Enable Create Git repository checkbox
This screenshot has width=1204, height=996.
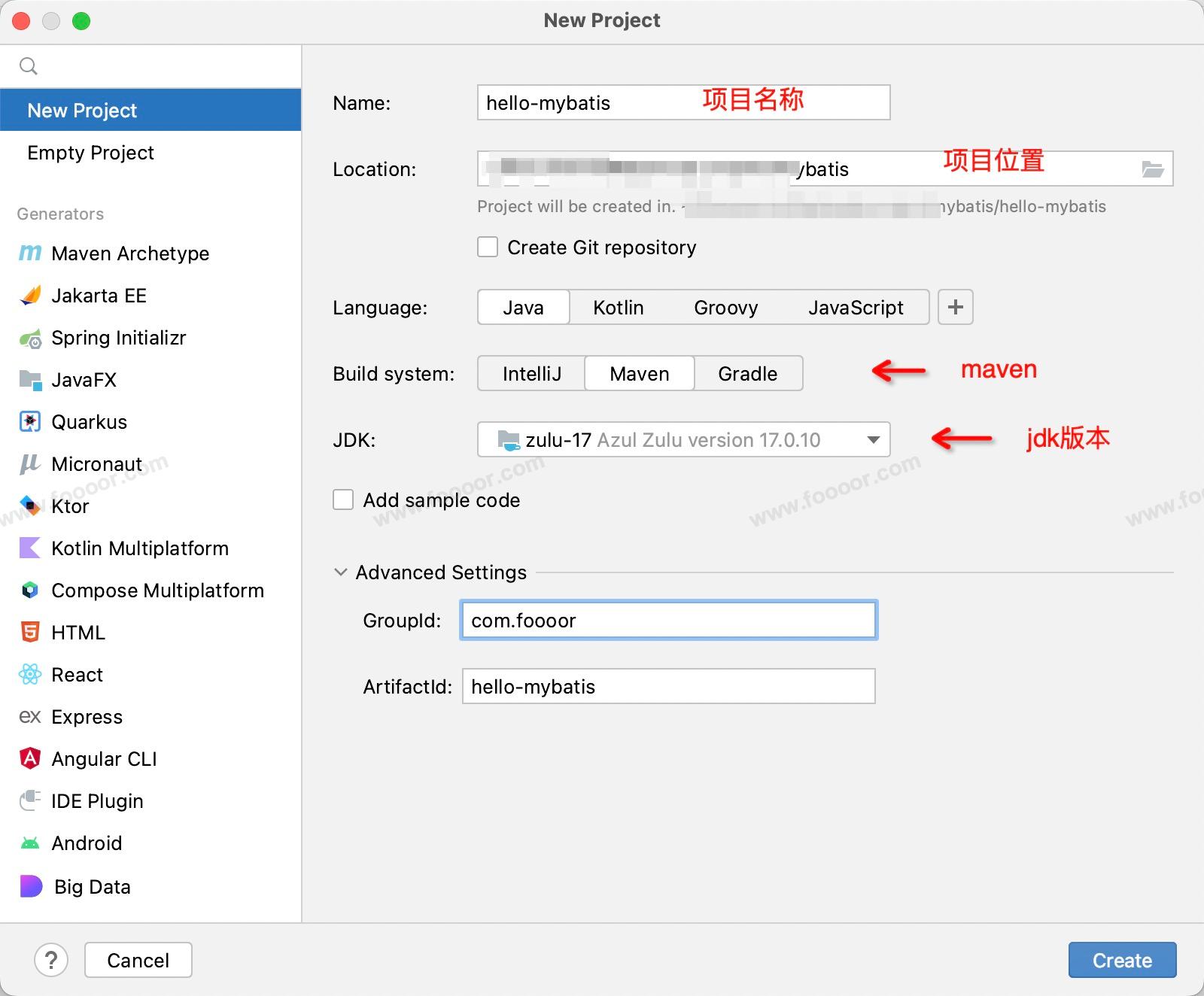coord(488,247)
